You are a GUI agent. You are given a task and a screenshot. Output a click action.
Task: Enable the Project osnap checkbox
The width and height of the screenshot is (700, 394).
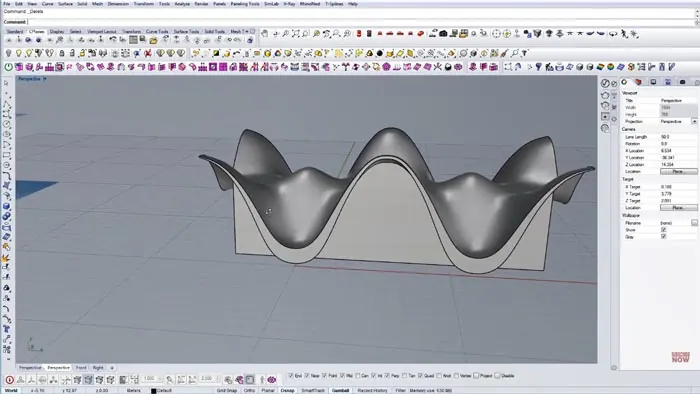tap(476, 376)
